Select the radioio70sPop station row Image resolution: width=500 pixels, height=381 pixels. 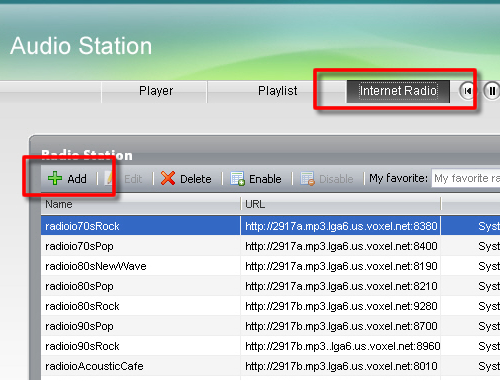pos(270,246)
